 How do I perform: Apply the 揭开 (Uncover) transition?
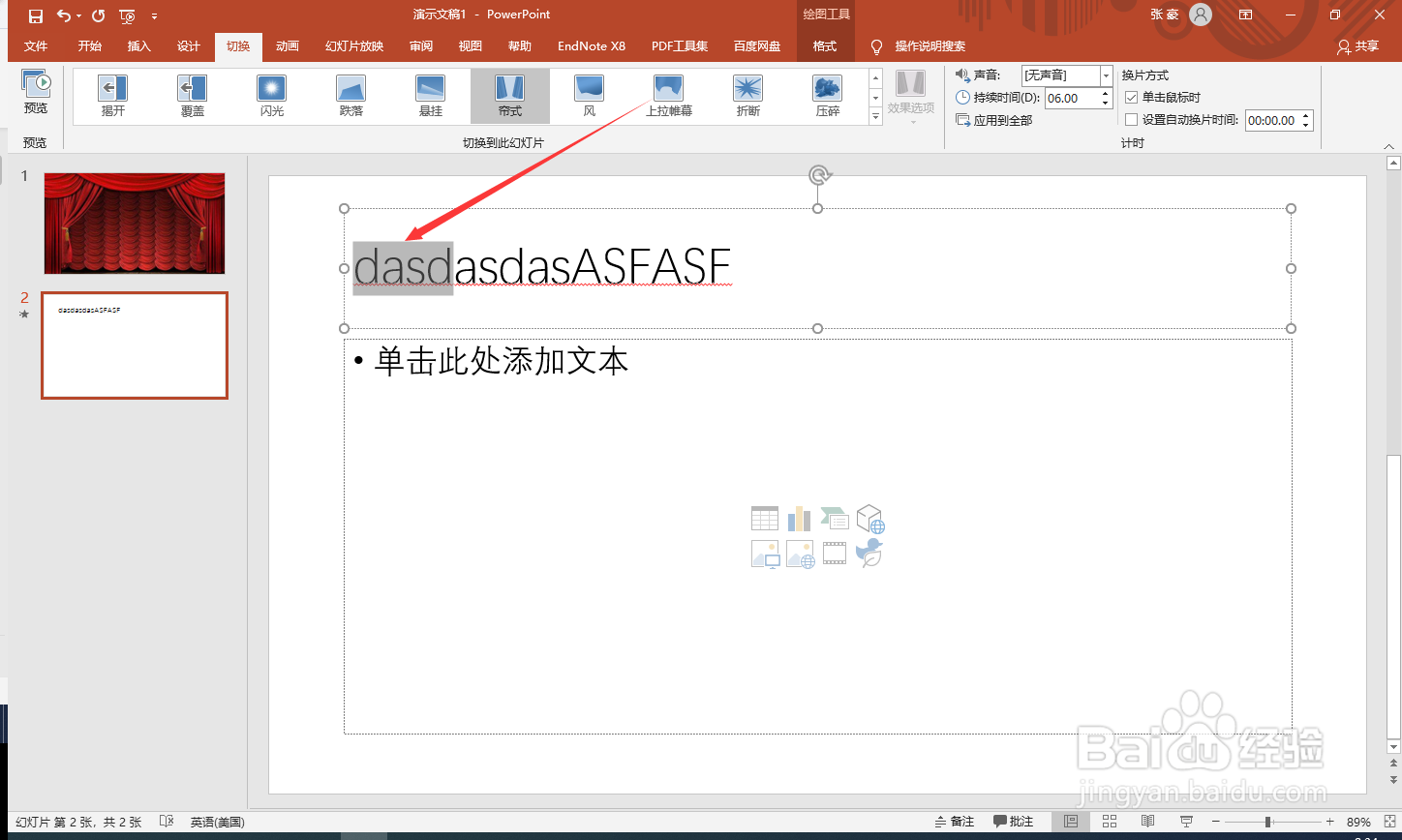pyautogui.click(x=113, y=96)
